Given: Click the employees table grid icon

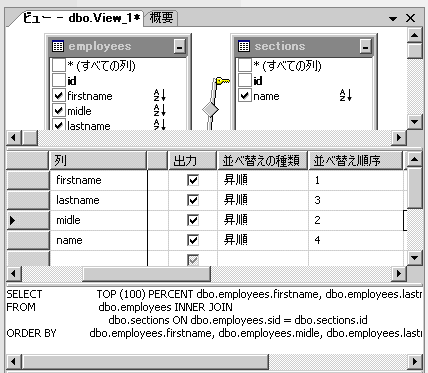Looking at the screenshot, I should (58, 46).
